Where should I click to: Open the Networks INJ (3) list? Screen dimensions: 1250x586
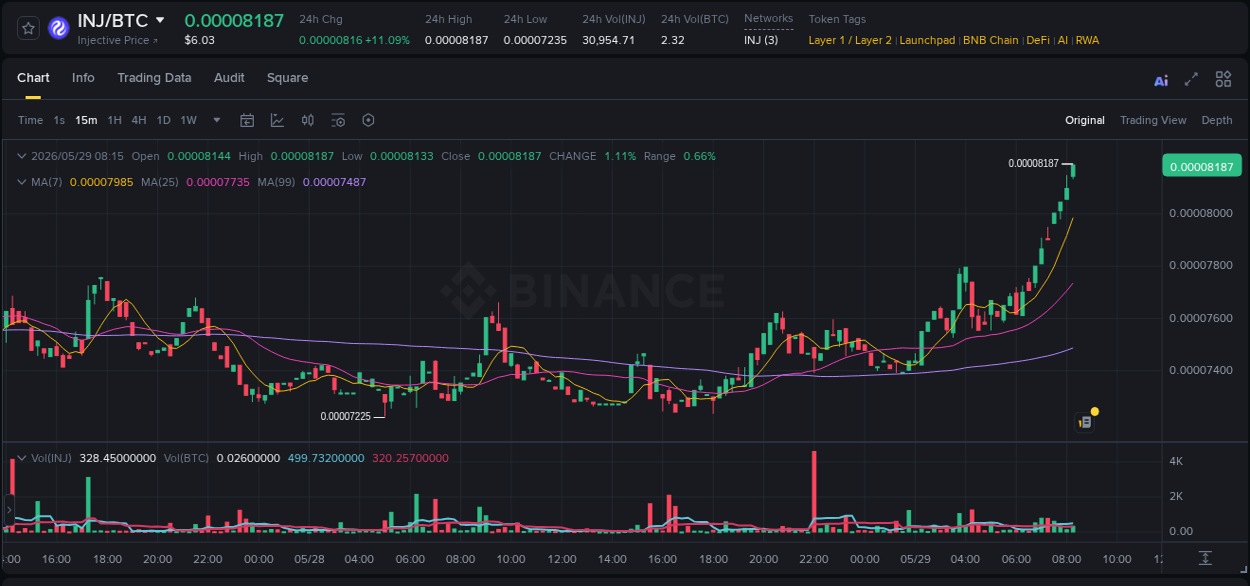pos(761,40)
